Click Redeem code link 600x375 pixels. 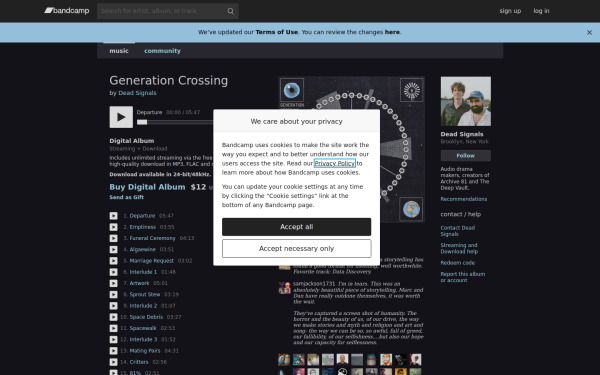458,263
